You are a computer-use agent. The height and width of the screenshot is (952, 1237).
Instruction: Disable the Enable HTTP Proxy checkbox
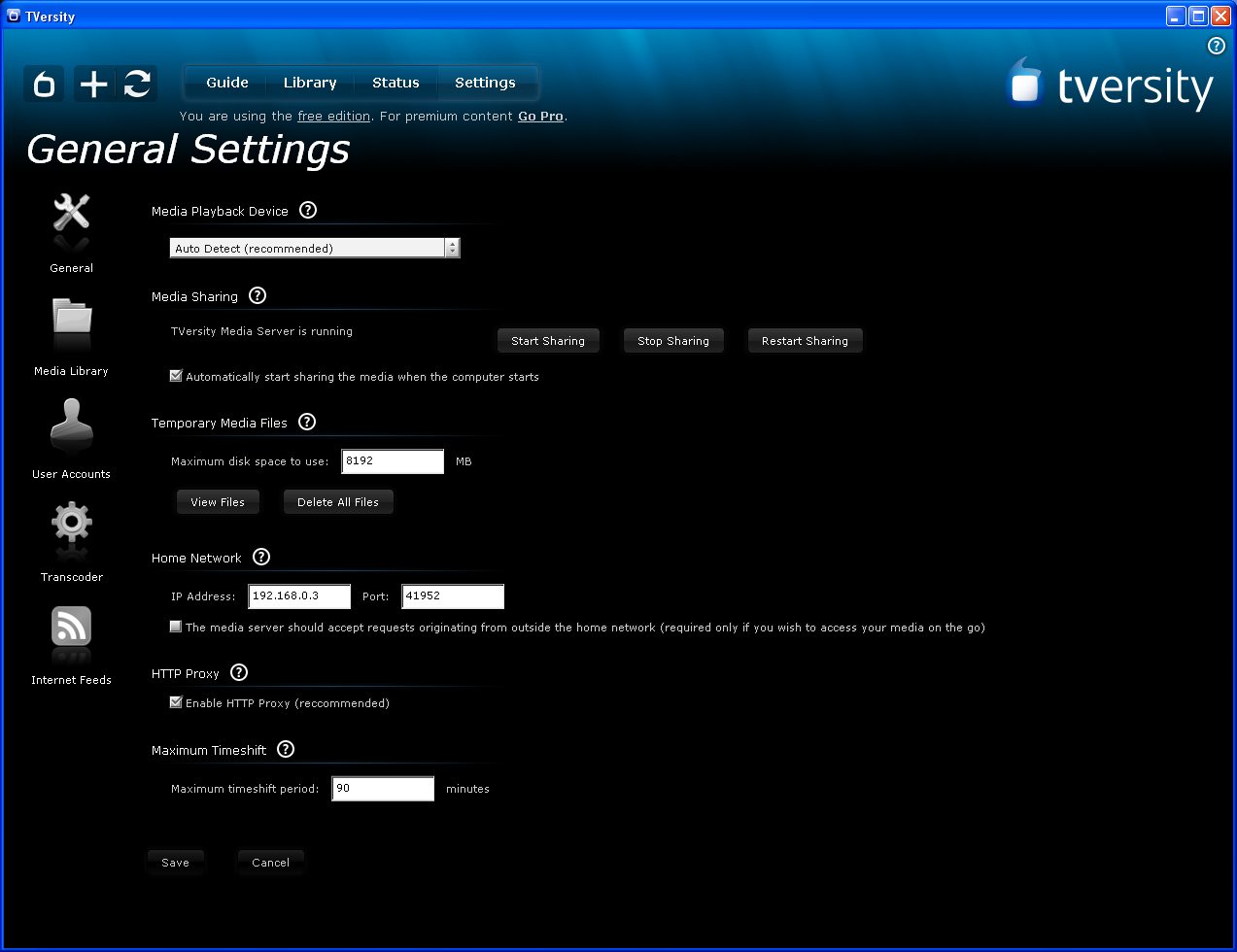click(x=176, y=703)
